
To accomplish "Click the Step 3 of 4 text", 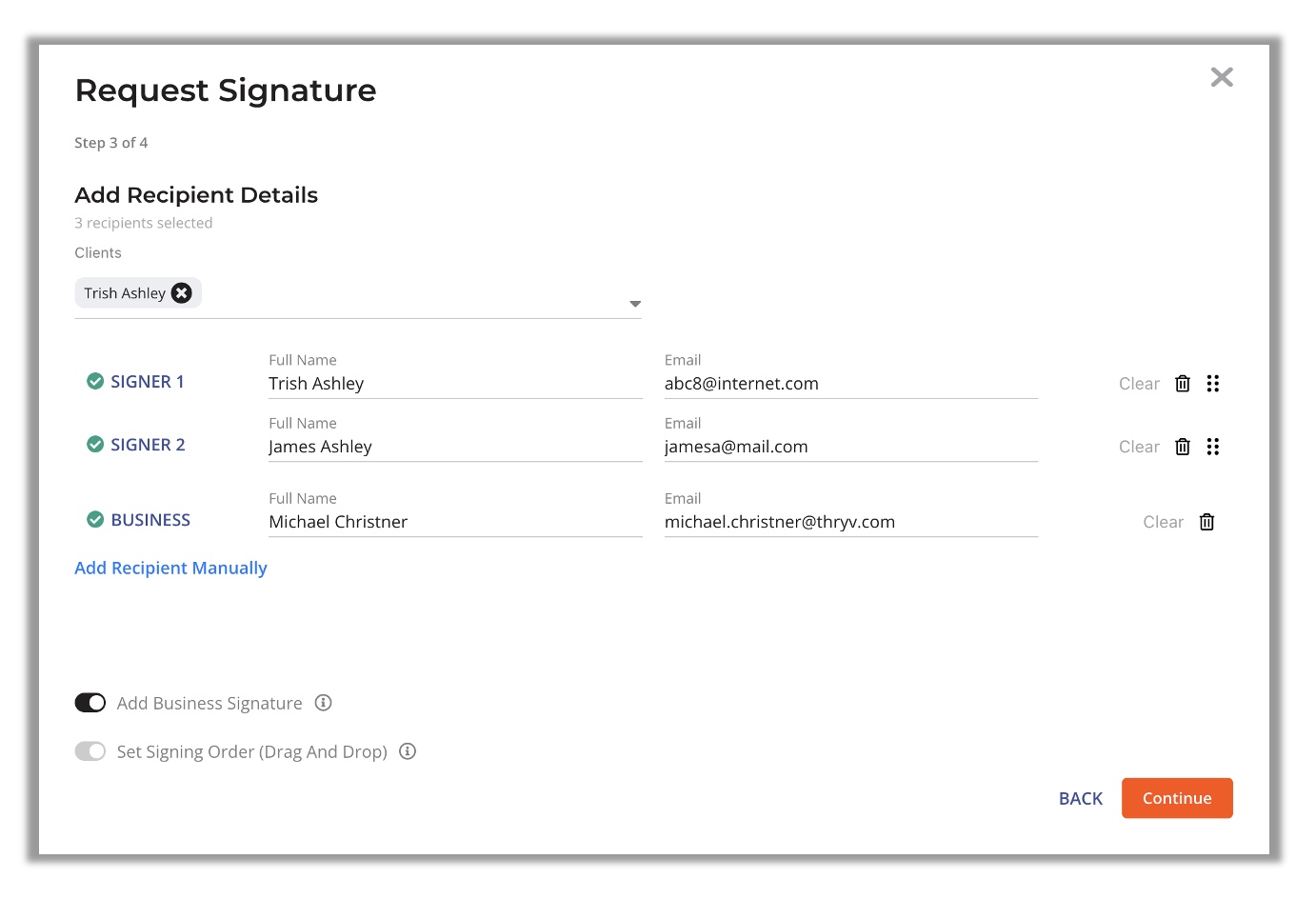I will (111, 143).
